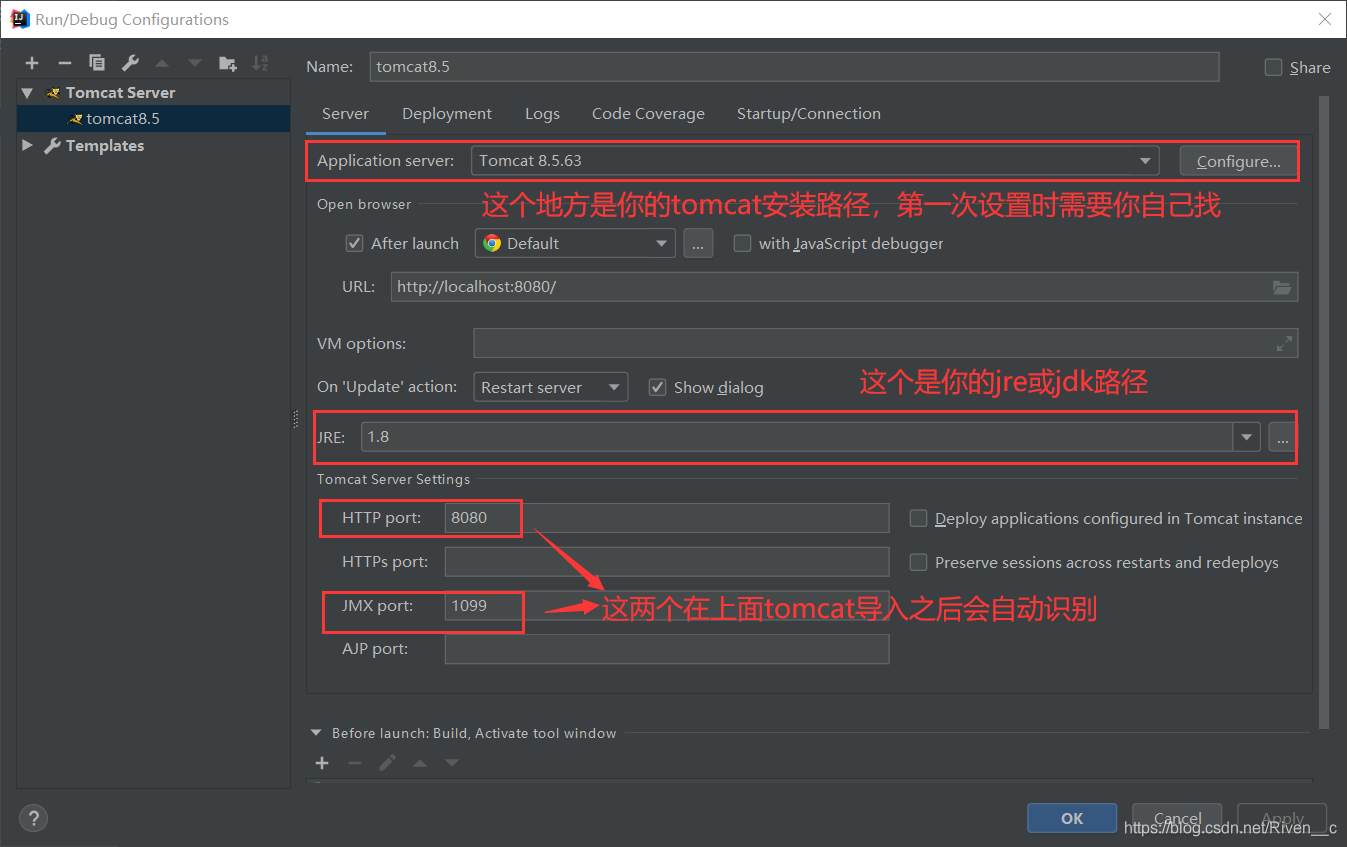This screenshot has width=1347, height=847.
Task: Open the On 'Update' action dropdown
Action: pyautogui.click(x=551, y=387)
